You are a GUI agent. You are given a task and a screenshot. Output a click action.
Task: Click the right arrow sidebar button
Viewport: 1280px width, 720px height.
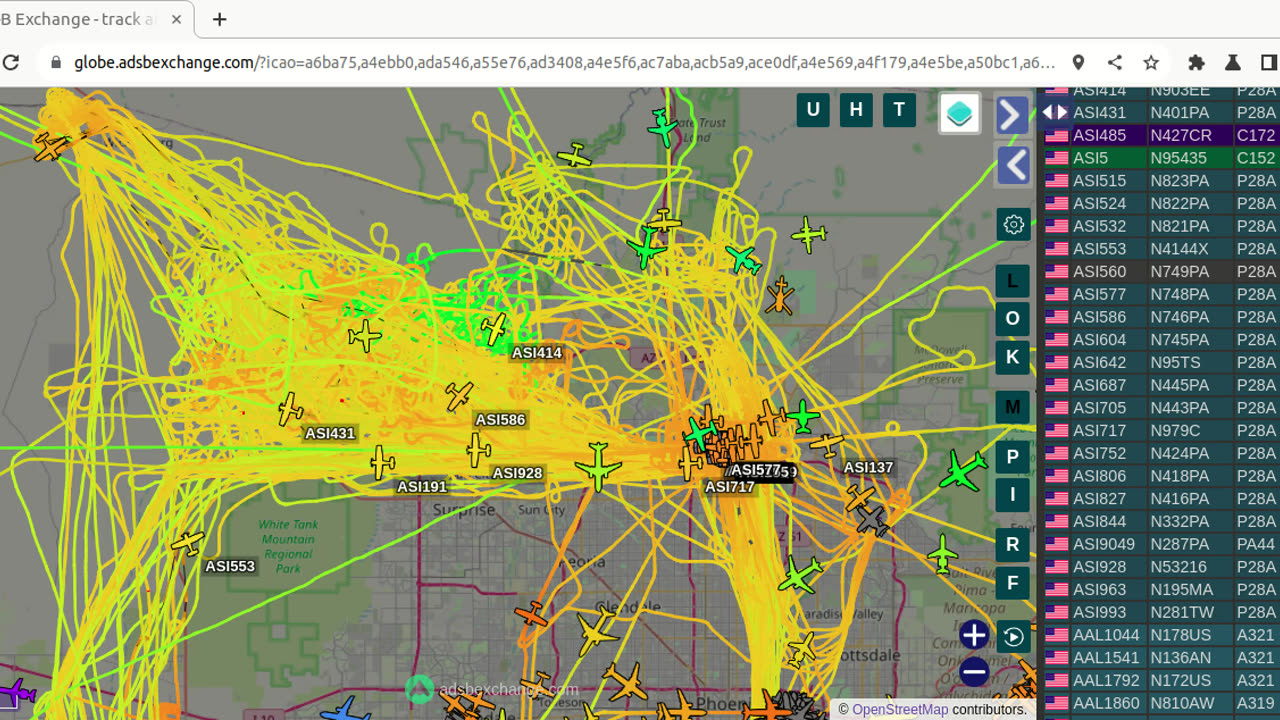pyautogui.click(x=1012, y=115)
